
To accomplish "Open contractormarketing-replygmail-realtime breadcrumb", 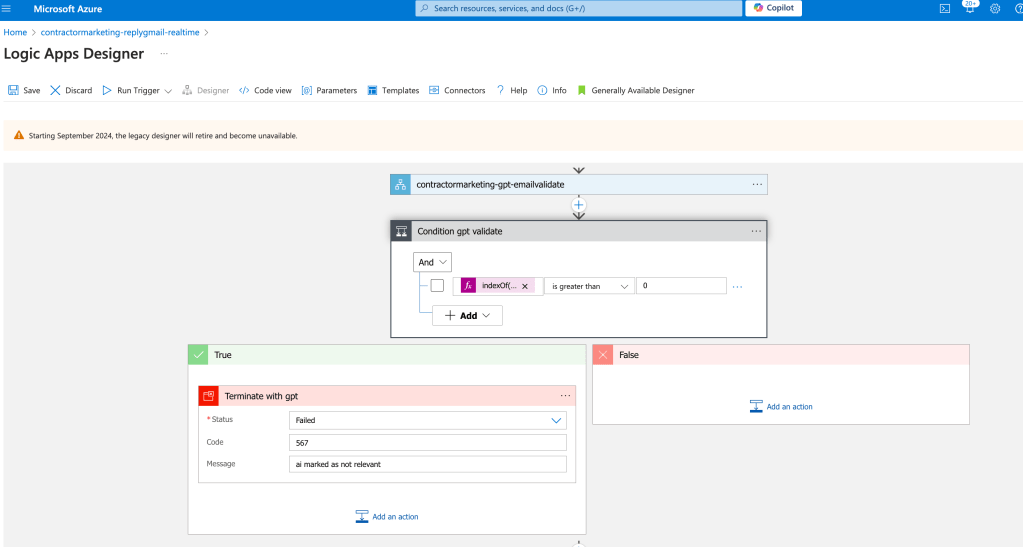I will (120, 32).
